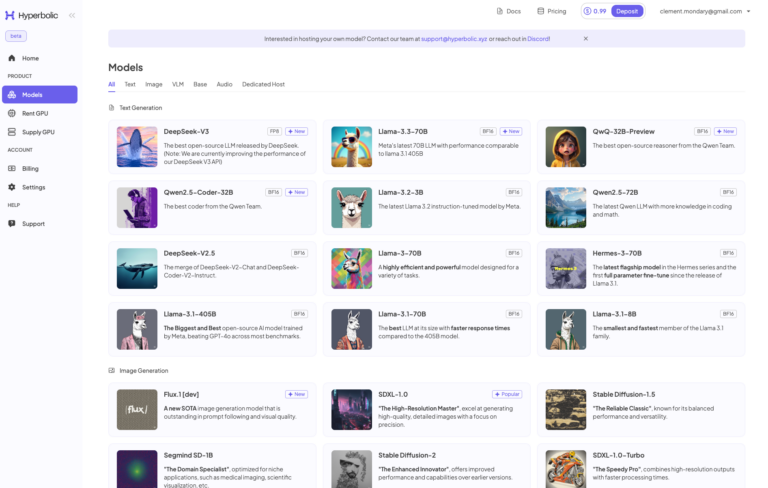
Task: Dismiss the hosting banner
Action: (x=586, y=39)
